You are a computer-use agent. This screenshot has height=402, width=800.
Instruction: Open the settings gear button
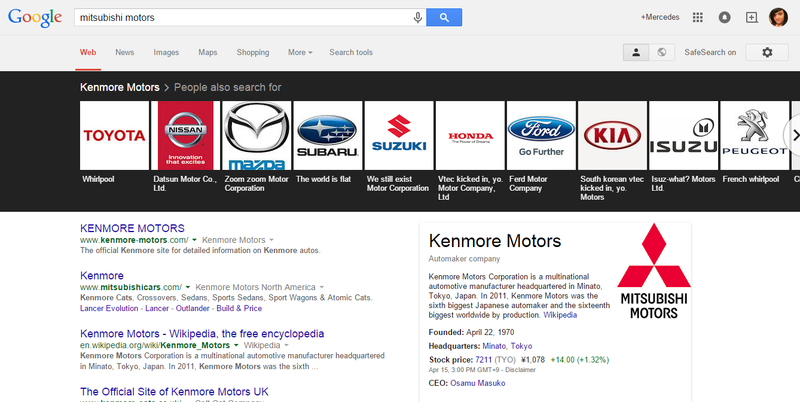pos(767,52)
